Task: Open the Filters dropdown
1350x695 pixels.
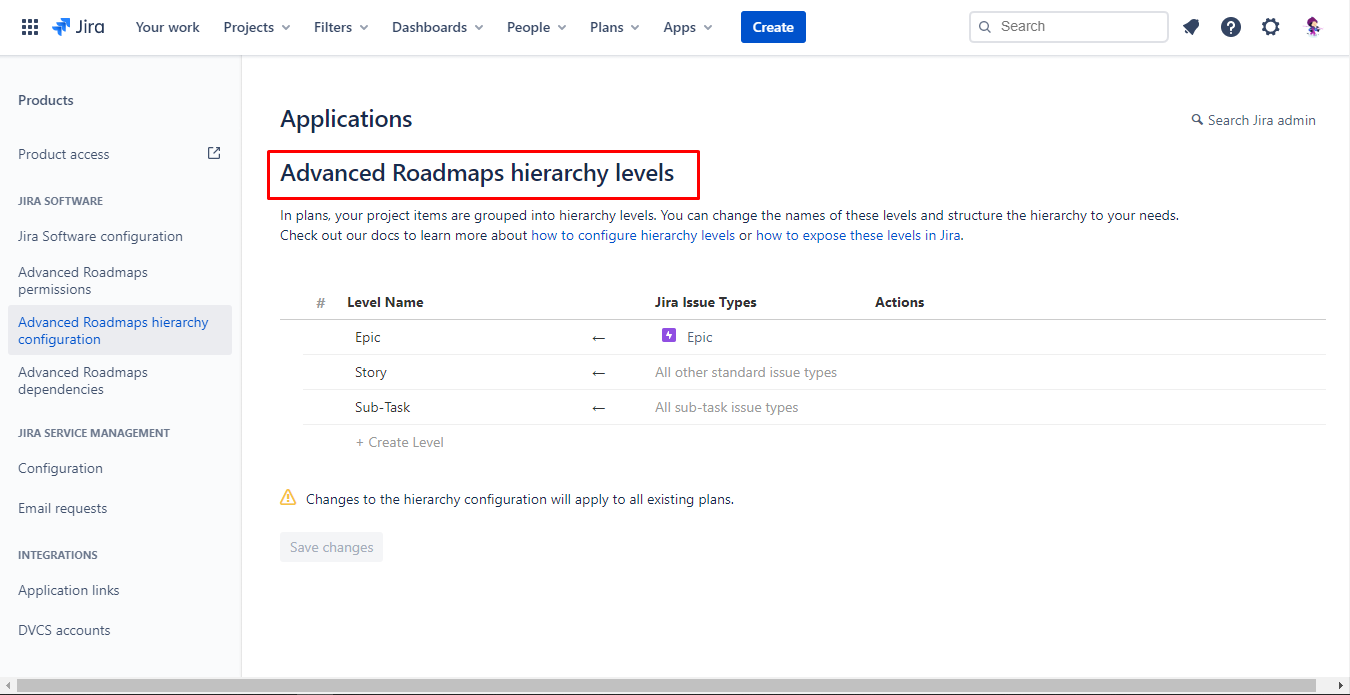Action: (x=340, y=27)
